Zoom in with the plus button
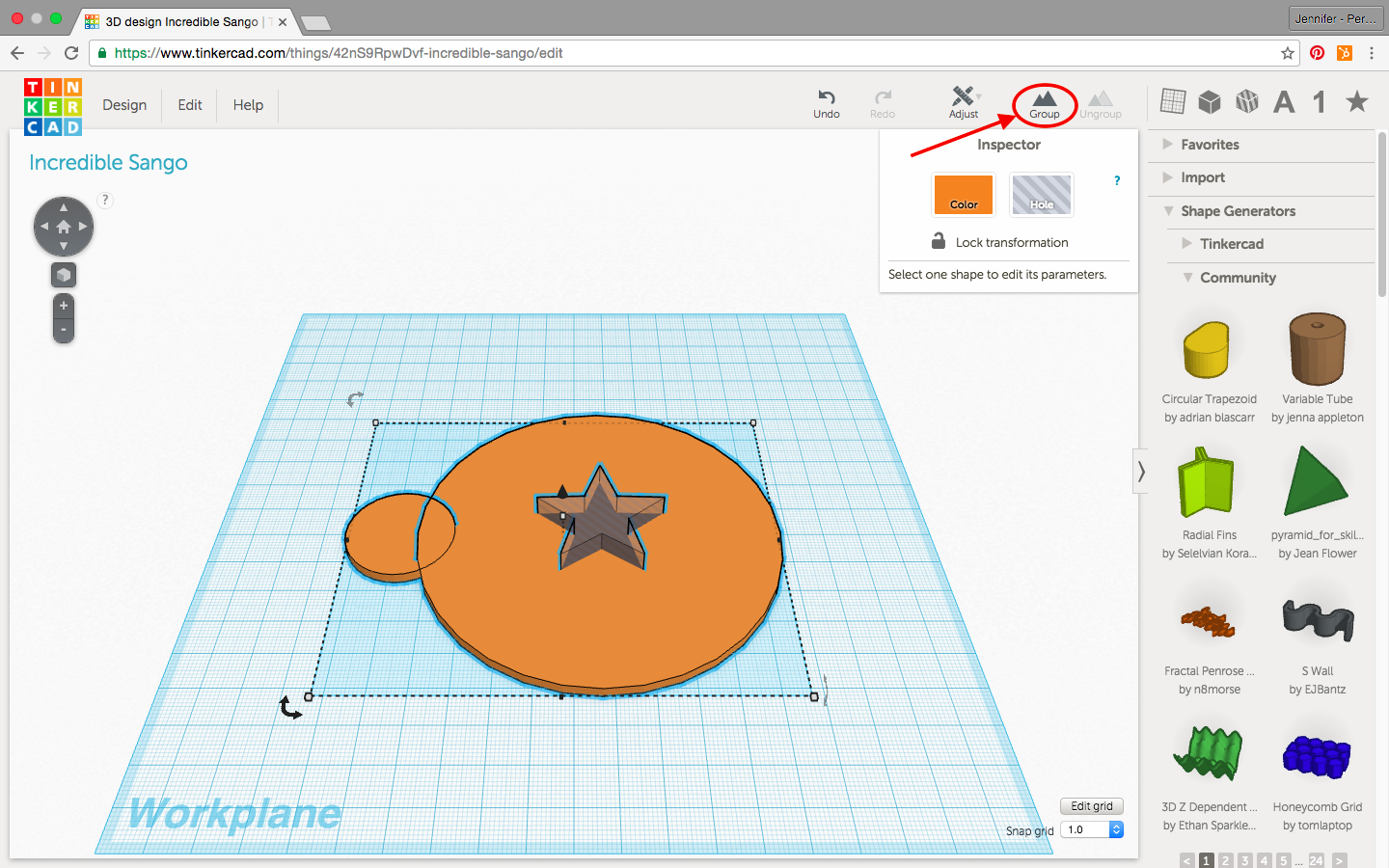Screen dimensions: 1389x868 point(64,306)
